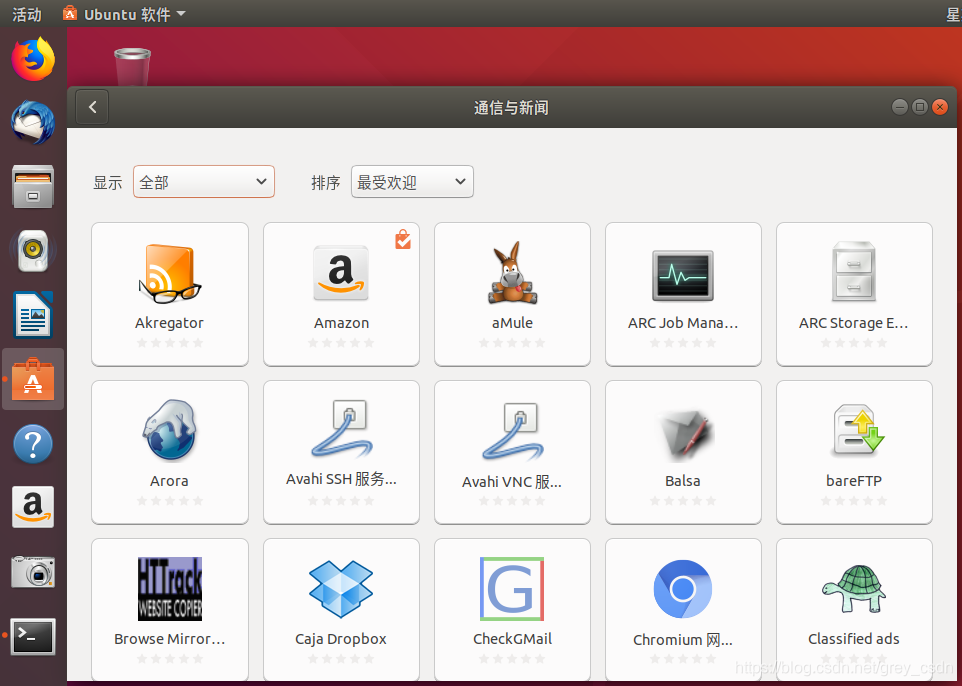The height and width of the screenshot is (686, 962).
Task: Launch Firefox from the dock
Action: tap(33, 60)
